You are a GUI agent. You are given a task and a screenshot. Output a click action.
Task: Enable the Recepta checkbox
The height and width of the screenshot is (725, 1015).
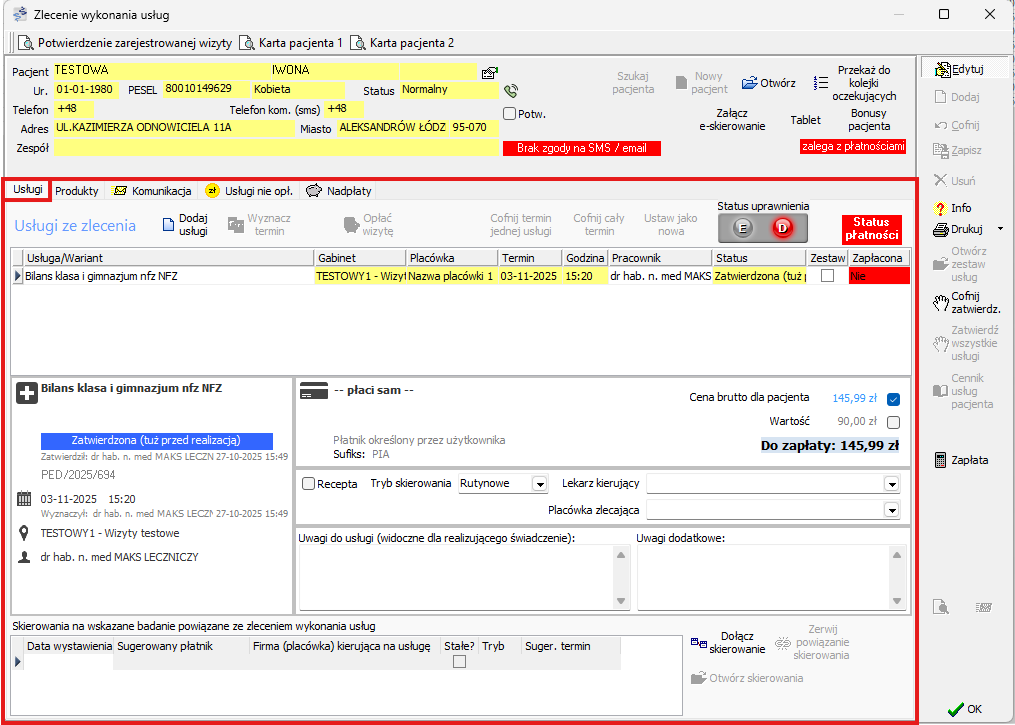click(x=308, y=484)
